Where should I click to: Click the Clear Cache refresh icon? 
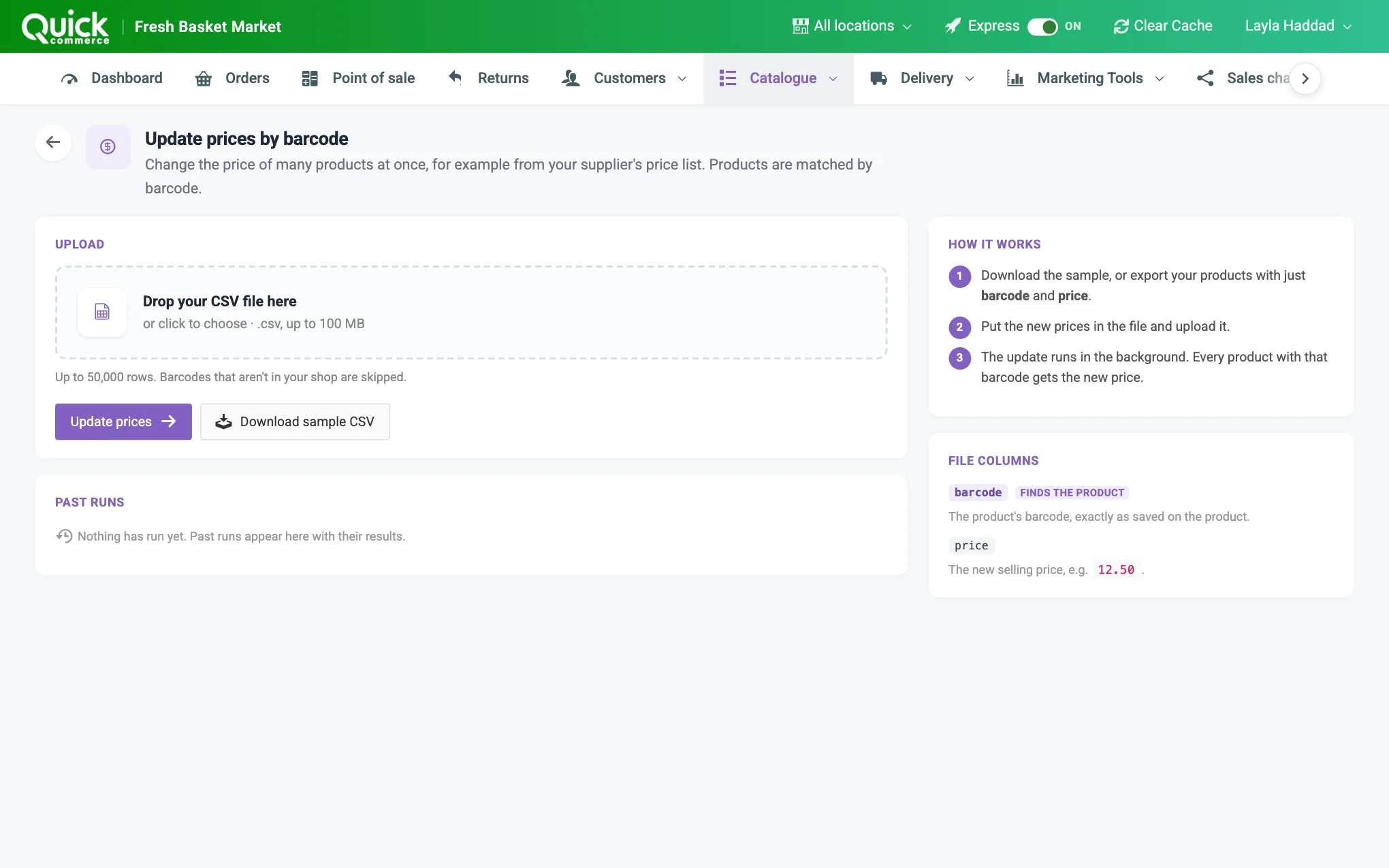(x=1121, y=27)
